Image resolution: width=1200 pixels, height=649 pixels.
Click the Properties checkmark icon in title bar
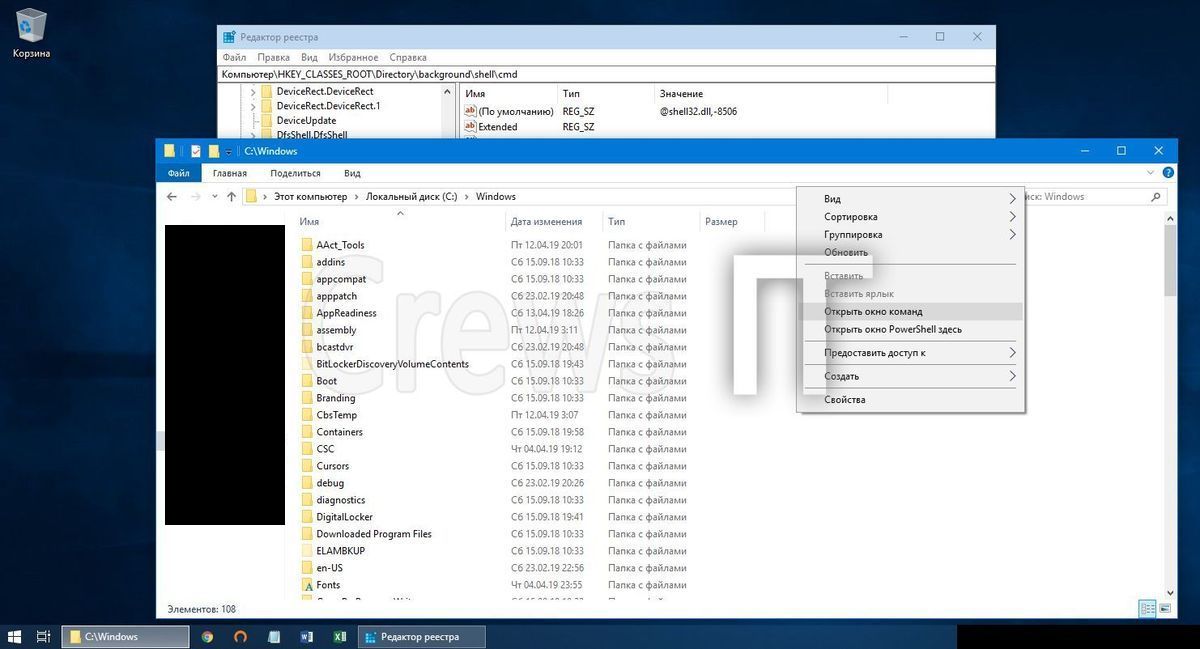click(x=196, y=151)
